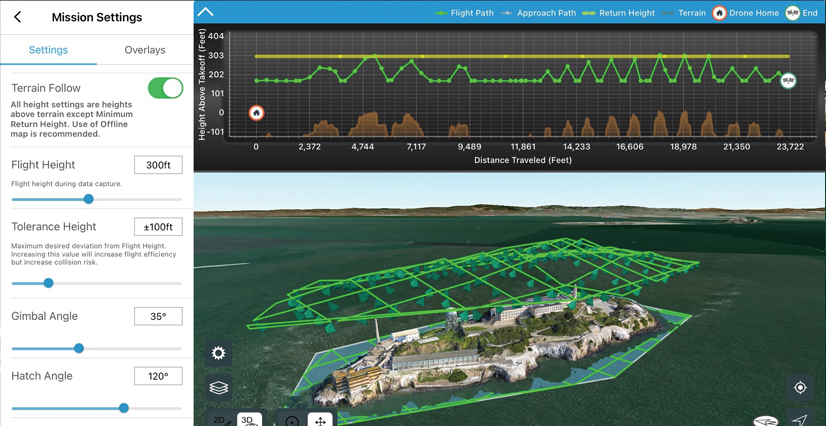The image size is (826, 426).
Task: Toggle the Terrain Follow switch off
Action: pos(165,88)
